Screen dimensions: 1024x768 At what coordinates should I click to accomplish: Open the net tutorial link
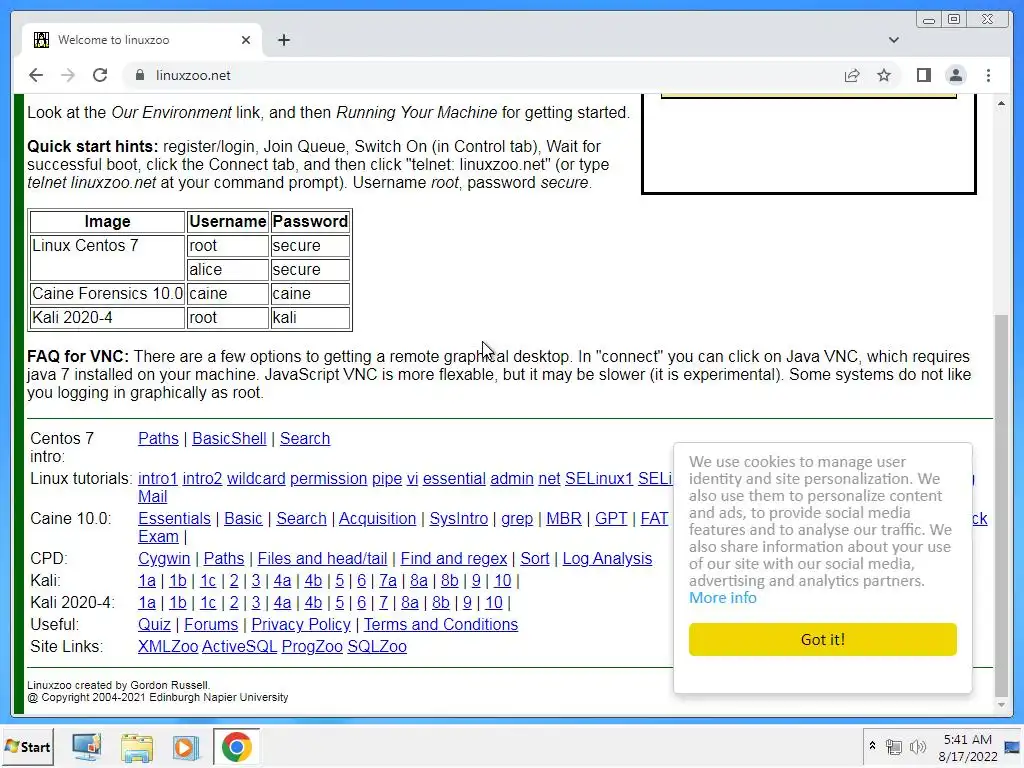click(549, 479)
